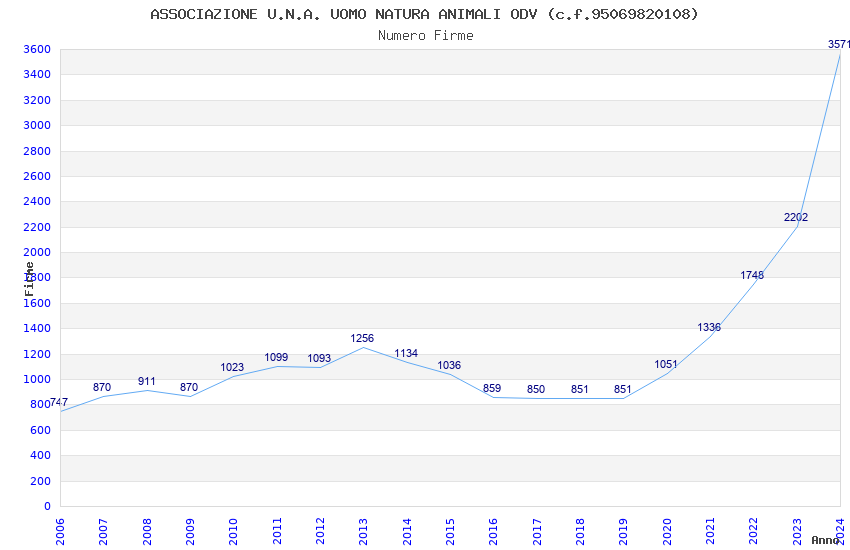Image resolution: width=850 pixels, height=550 pixels.
Task: Click y-axis value 3000
Action: 37,125
